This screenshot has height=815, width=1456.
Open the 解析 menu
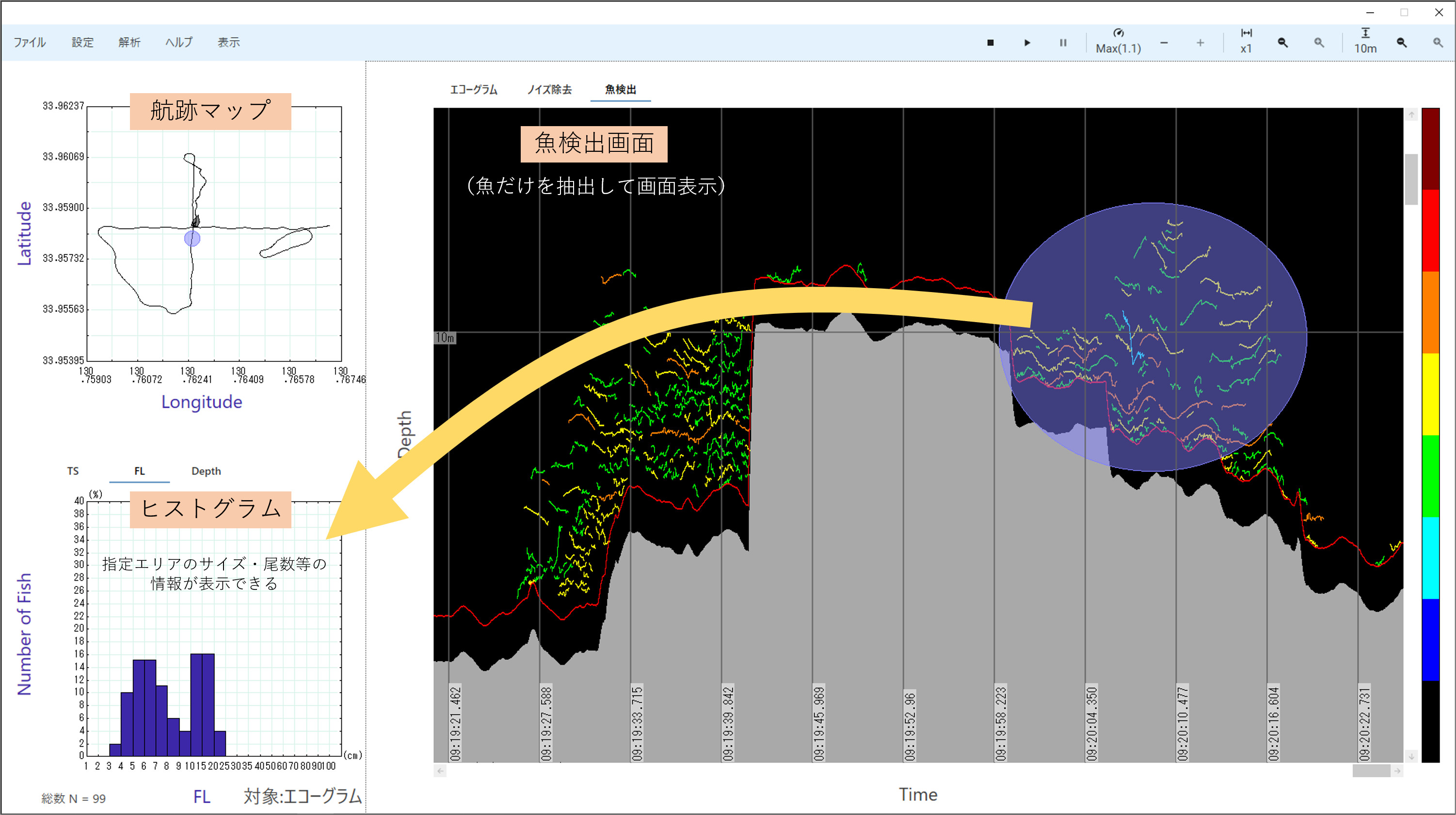tap(129, 42)
